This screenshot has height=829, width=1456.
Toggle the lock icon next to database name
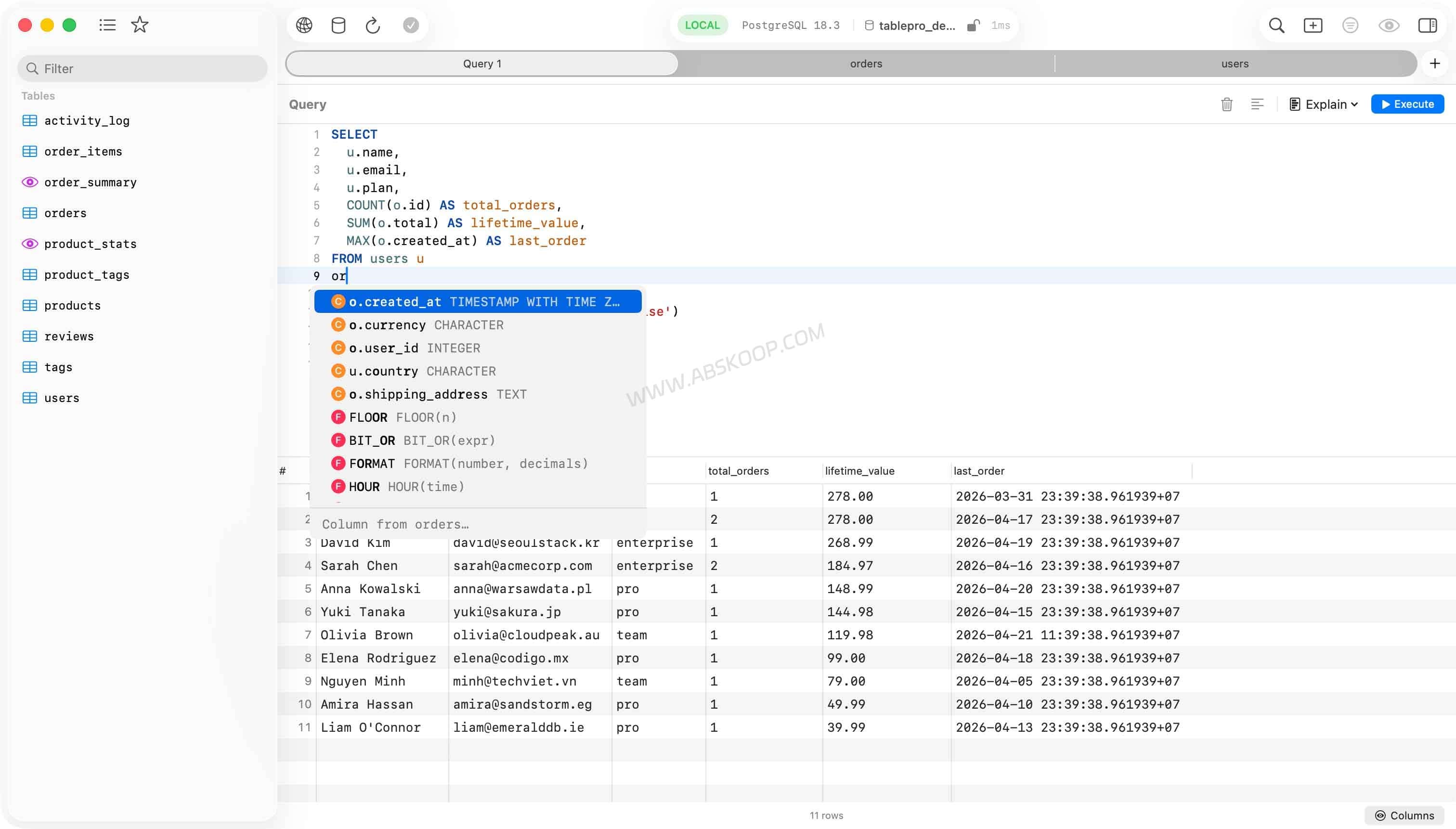point(973,25)
